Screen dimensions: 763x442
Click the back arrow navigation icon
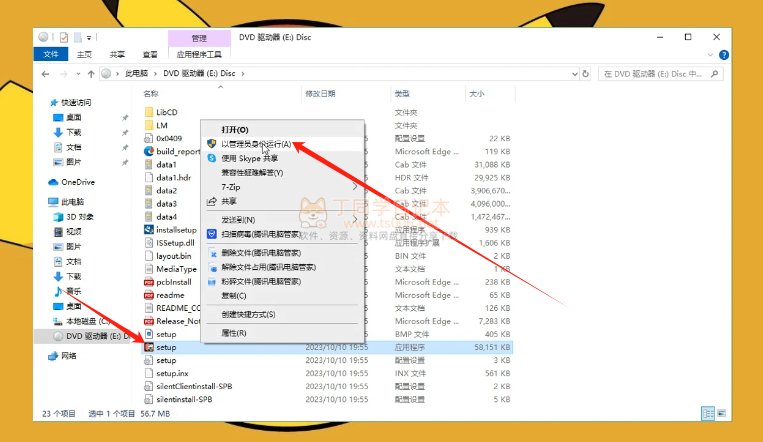[49, 73]
